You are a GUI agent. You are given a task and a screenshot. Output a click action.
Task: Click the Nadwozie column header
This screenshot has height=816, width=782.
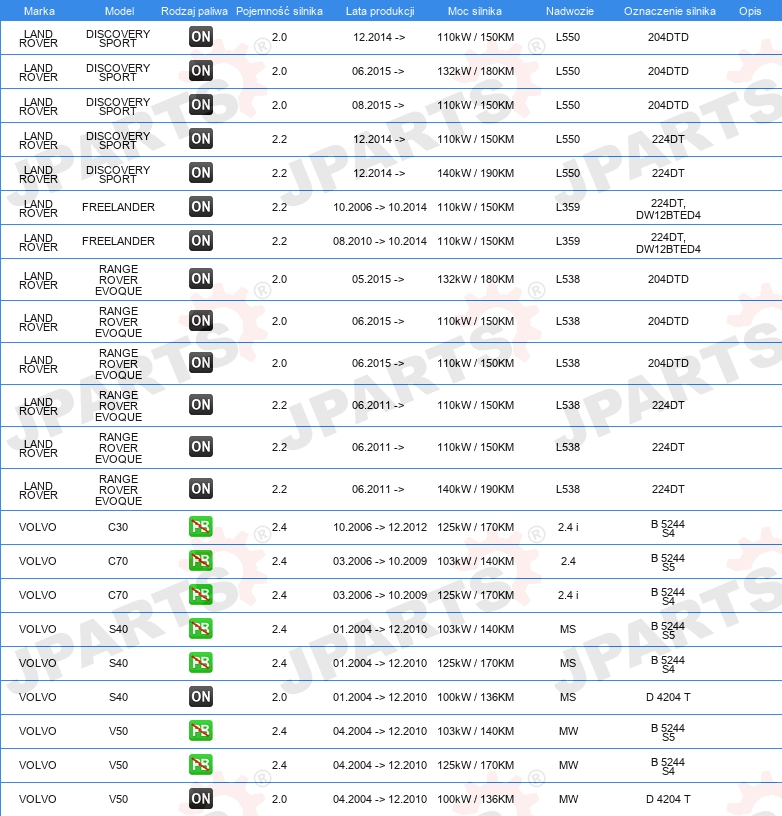coord(570,11)
